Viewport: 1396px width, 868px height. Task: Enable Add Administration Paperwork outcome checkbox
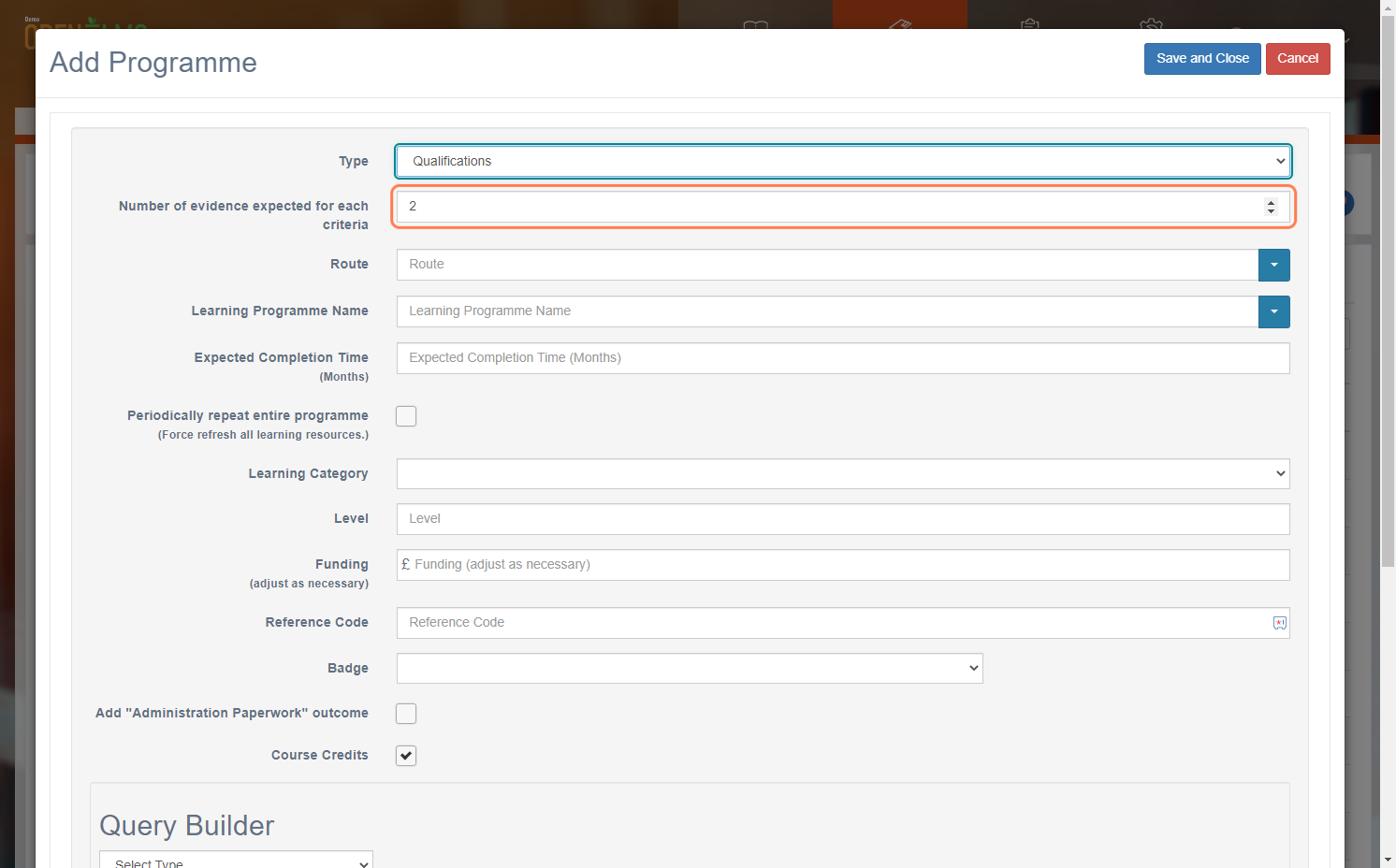pos(406,714)
